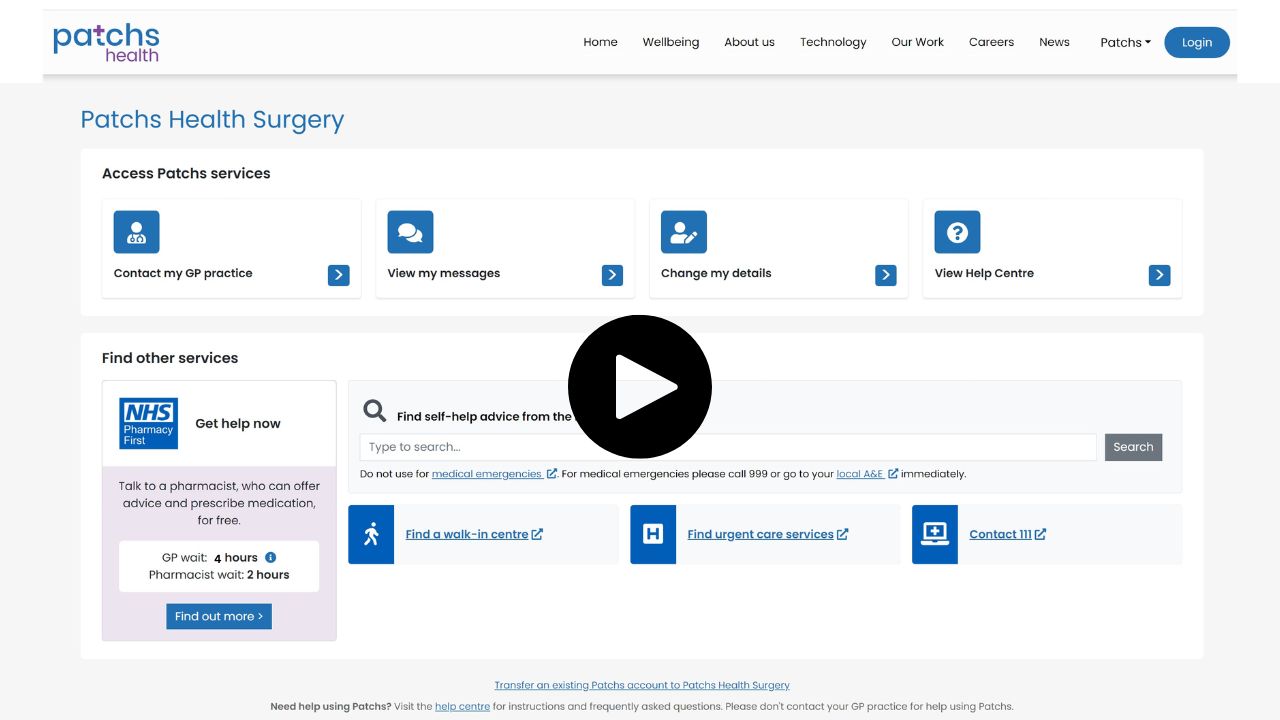
Task: Open Our Work in navigation
Action: [918, 42]
